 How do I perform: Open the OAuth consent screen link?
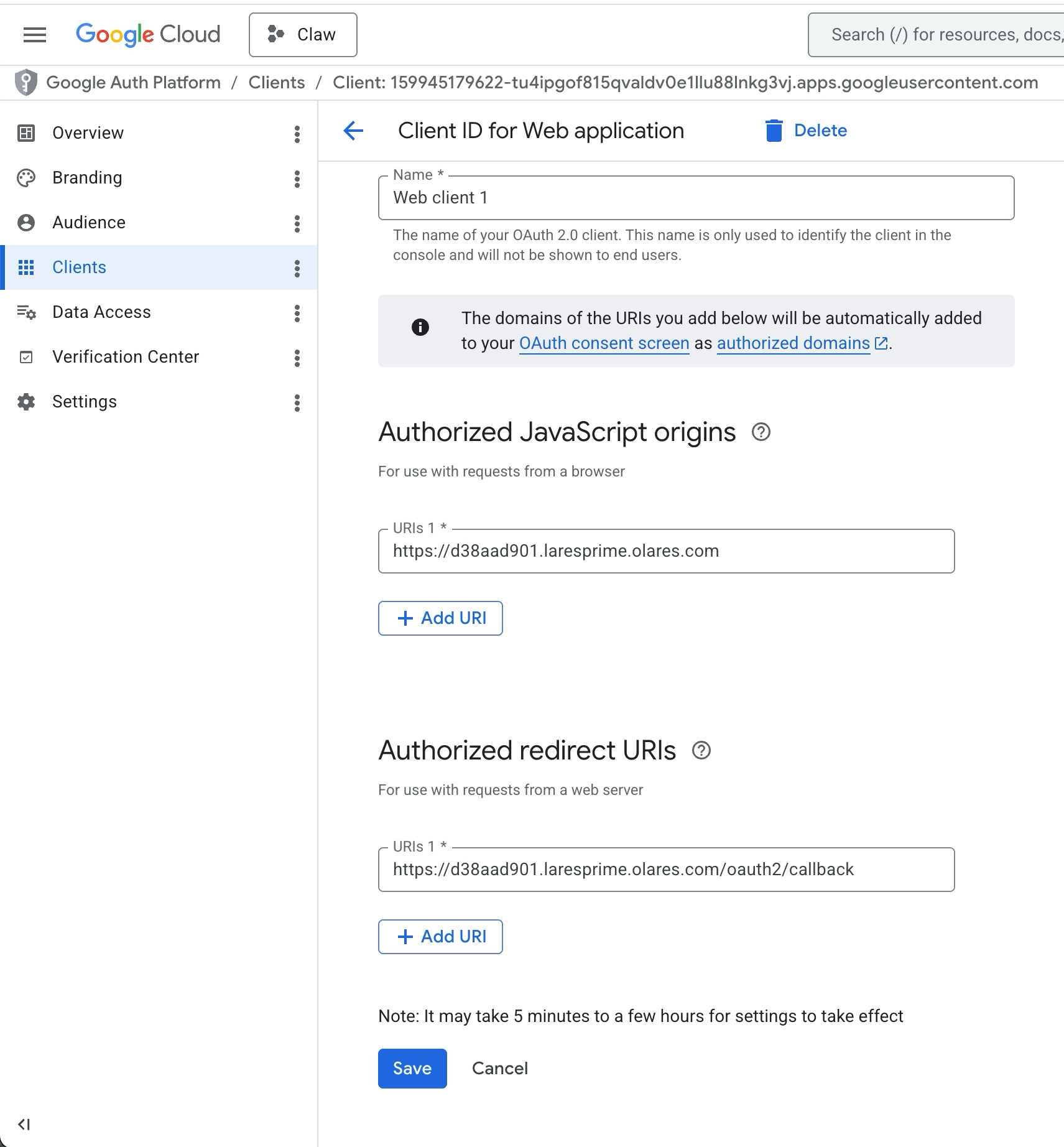[604, 343]
